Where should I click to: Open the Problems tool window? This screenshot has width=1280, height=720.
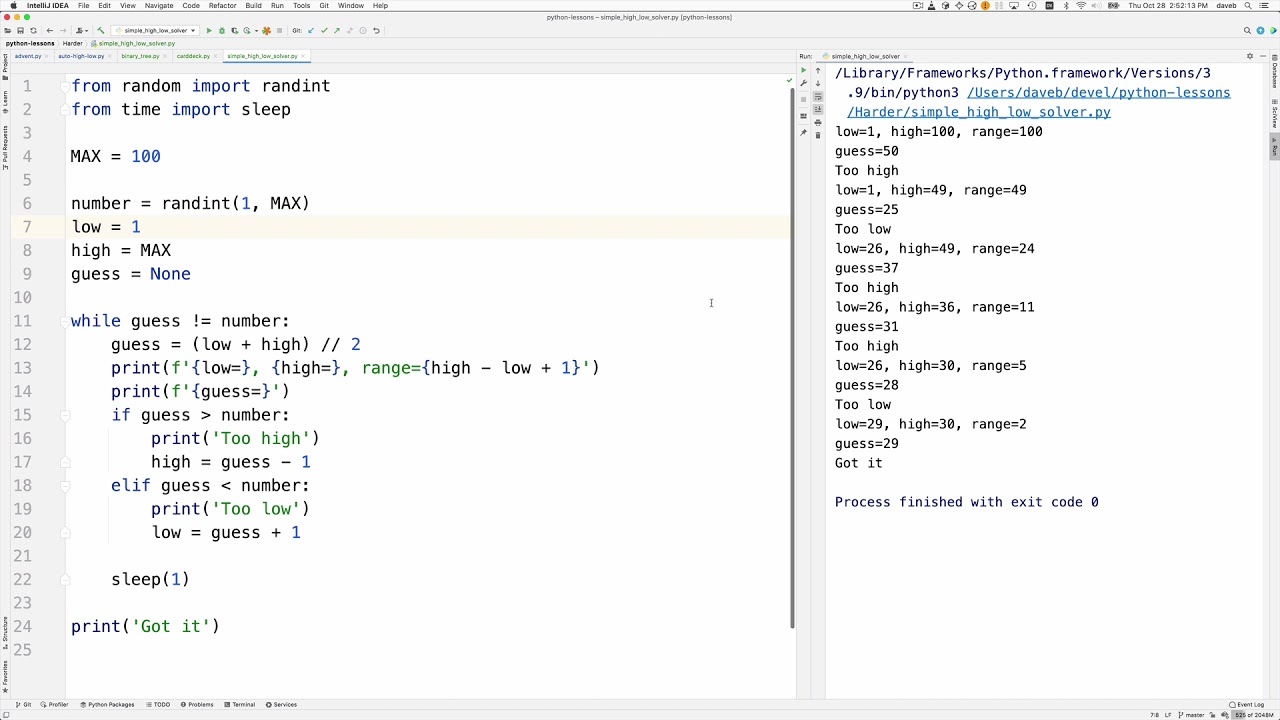pyautogui.click(x=197, y=705)
